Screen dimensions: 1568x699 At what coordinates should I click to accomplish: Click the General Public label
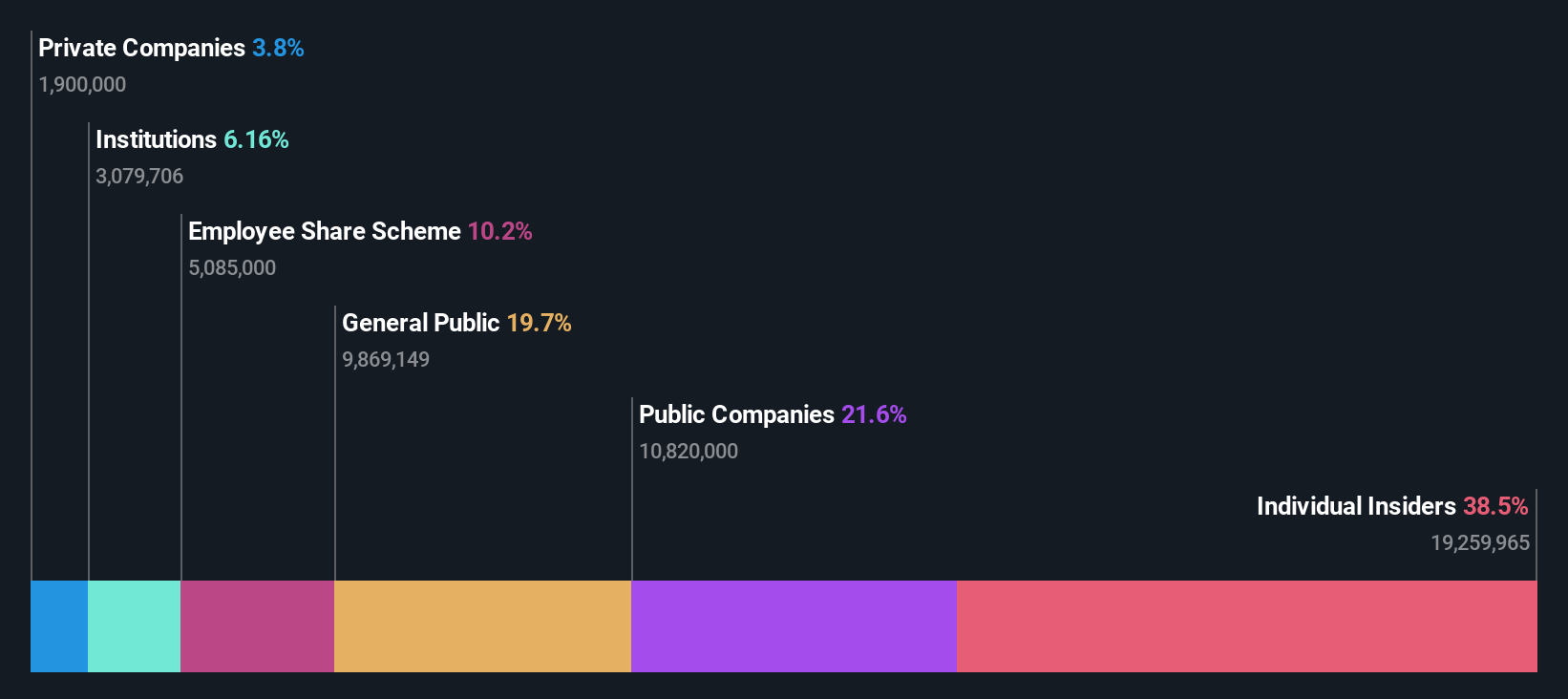click(x=420, y=323)
